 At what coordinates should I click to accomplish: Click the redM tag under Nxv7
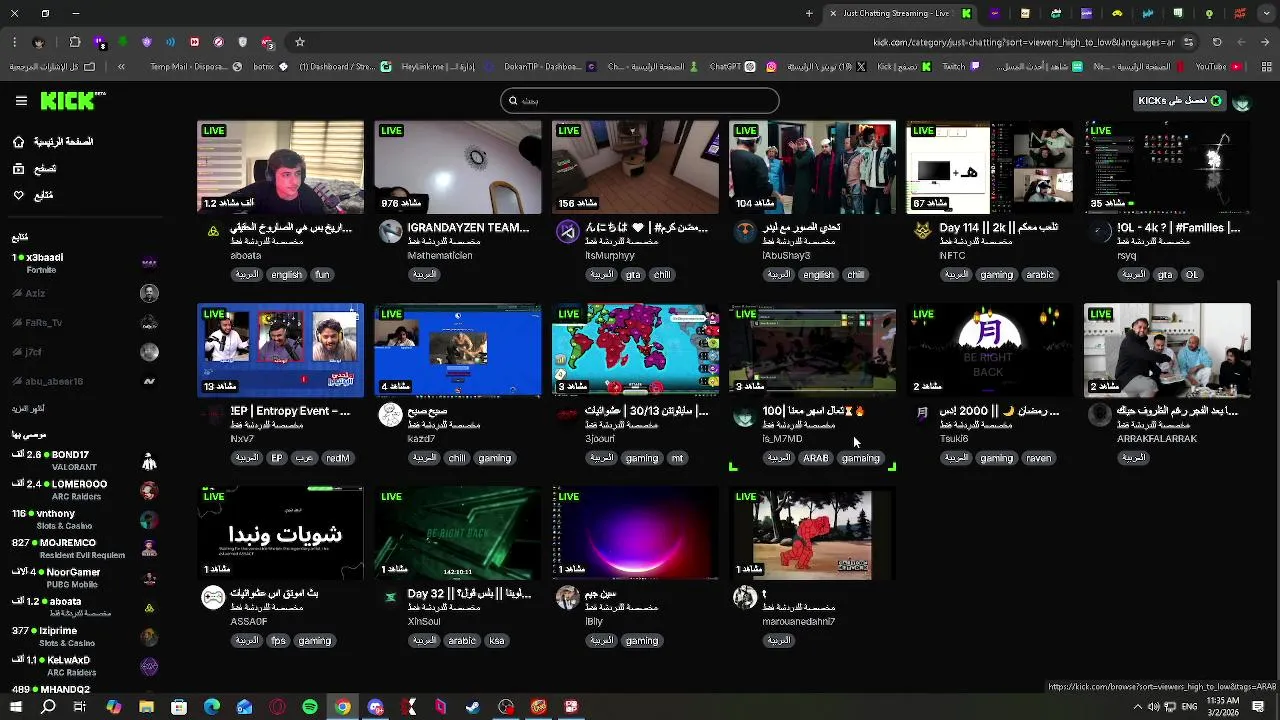click(338, 458)
